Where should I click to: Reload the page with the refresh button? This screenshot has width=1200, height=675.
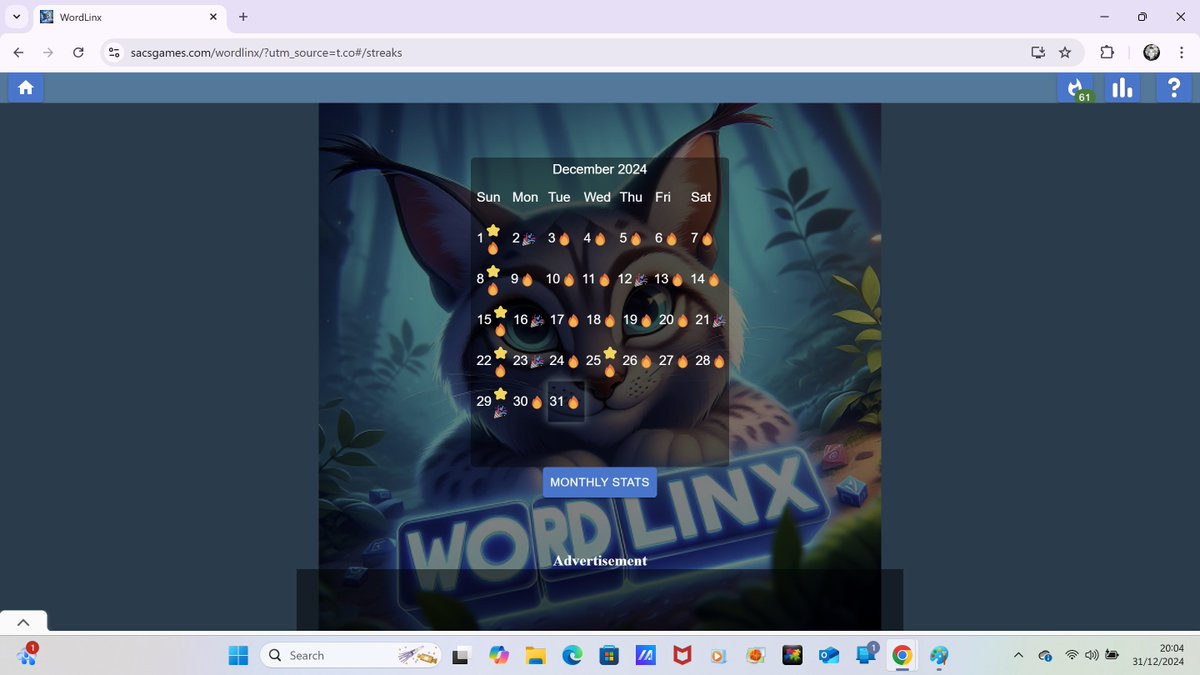[x=78, y=52]
